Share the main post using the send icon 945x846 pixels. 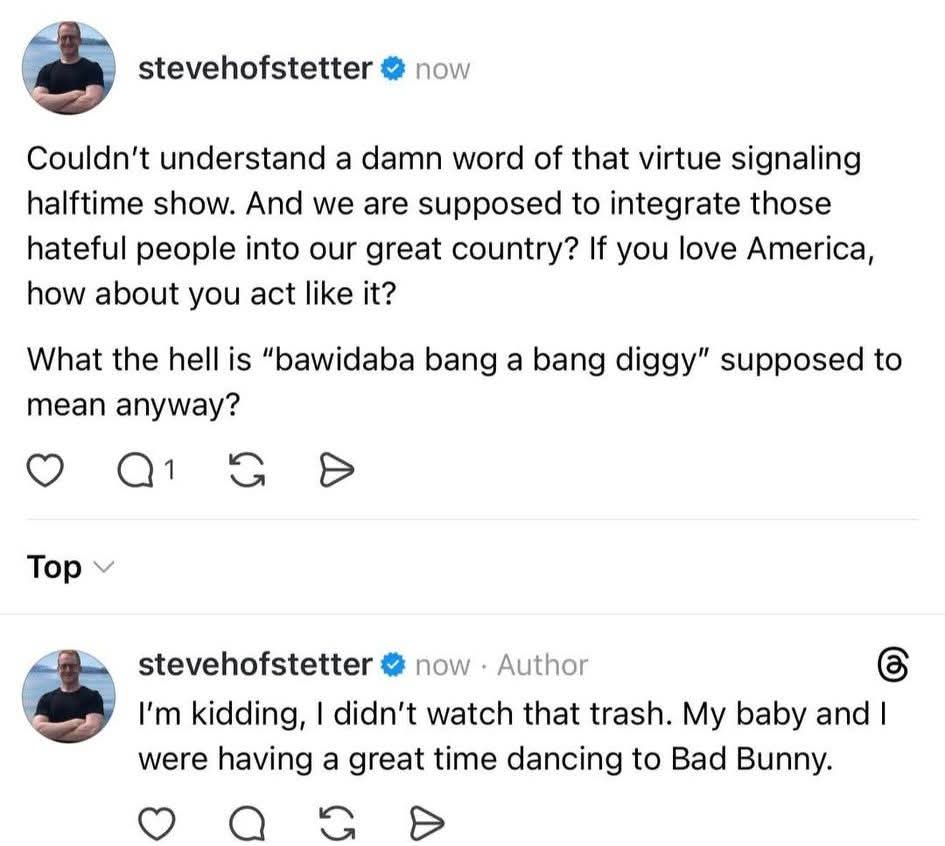(332, 467)
